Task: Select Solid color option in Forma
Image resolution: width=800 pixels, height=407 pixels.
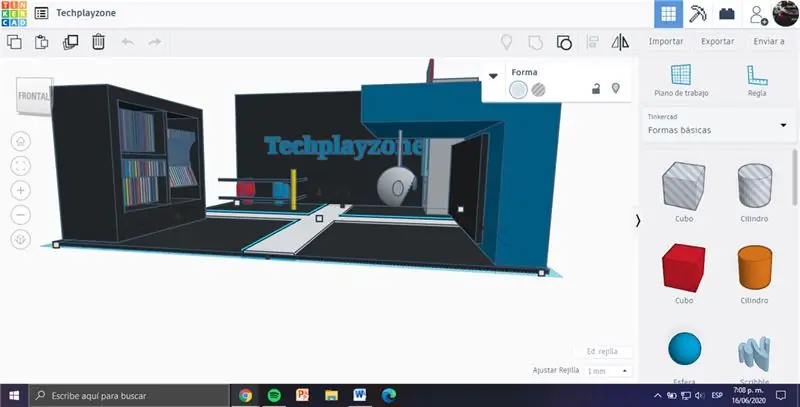Action: [518, 90]
